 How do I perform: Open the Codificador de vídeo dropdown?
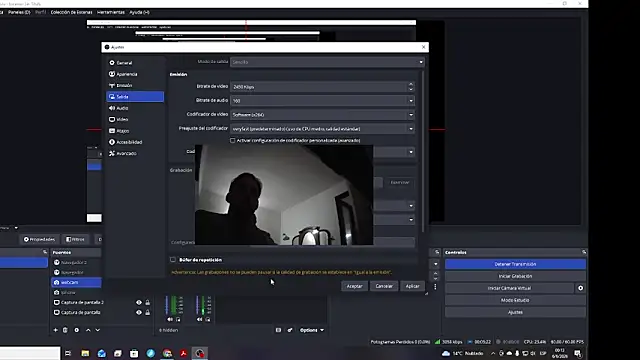click(x=322, y=115)
